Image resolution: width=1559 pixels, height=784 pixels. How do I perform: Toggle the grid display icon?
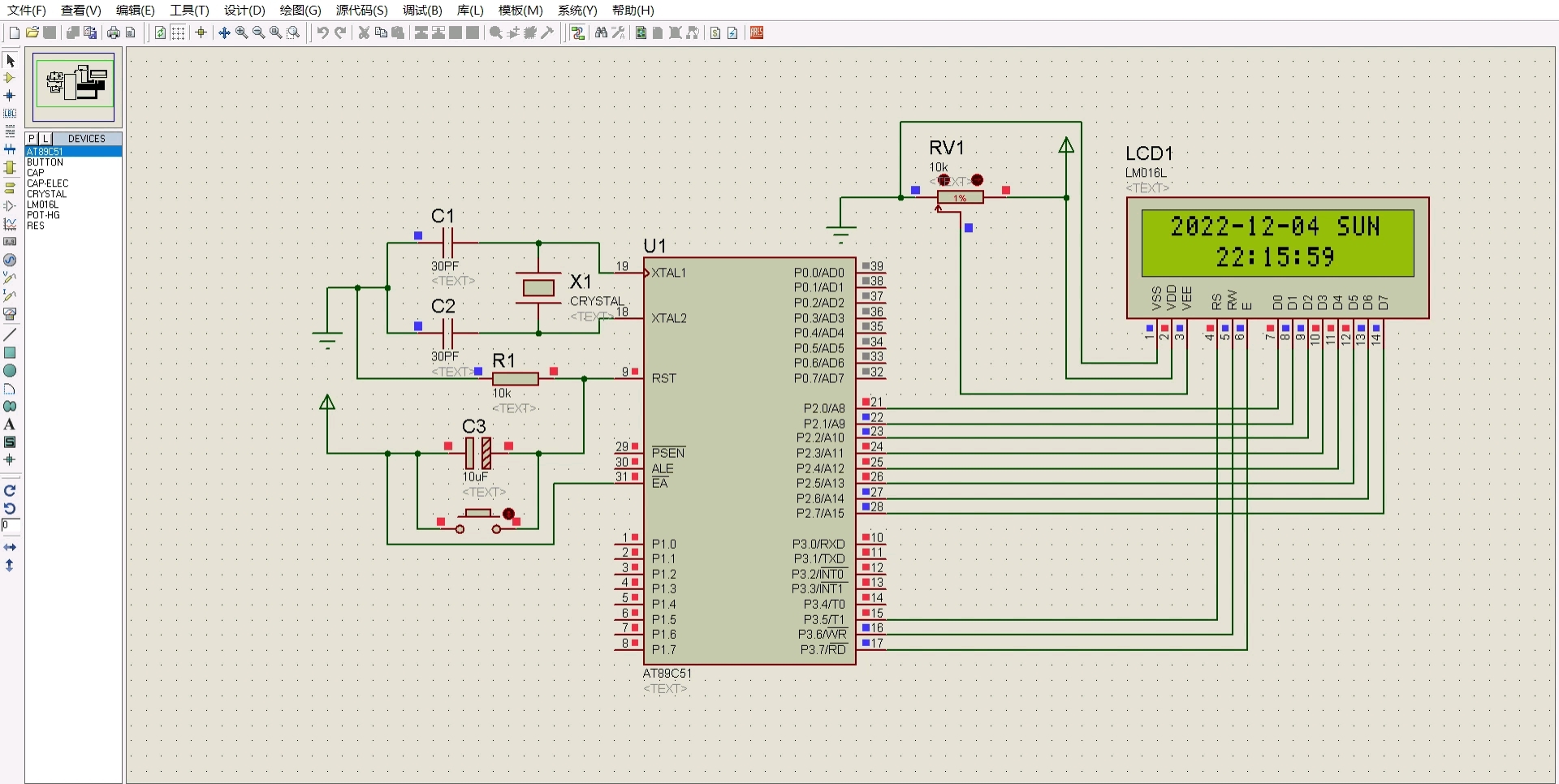(178, 32)
